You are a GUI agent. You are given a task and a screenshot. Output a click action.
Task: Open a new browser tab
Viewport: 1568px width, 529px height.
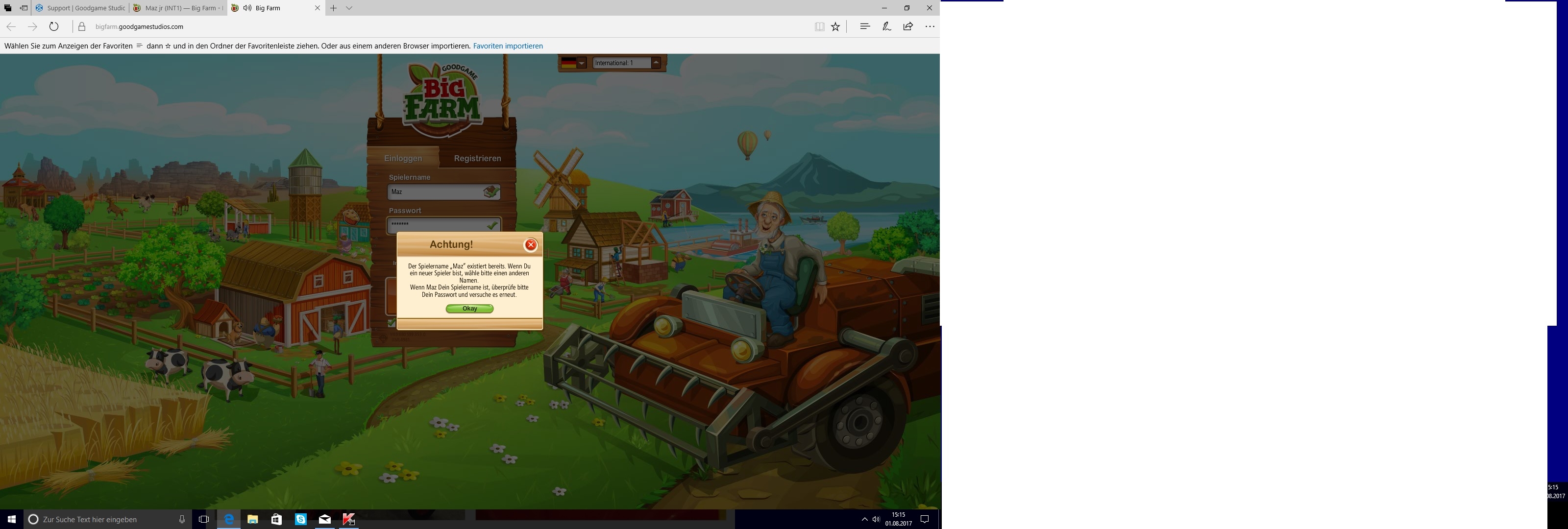(x=333, y=8)
